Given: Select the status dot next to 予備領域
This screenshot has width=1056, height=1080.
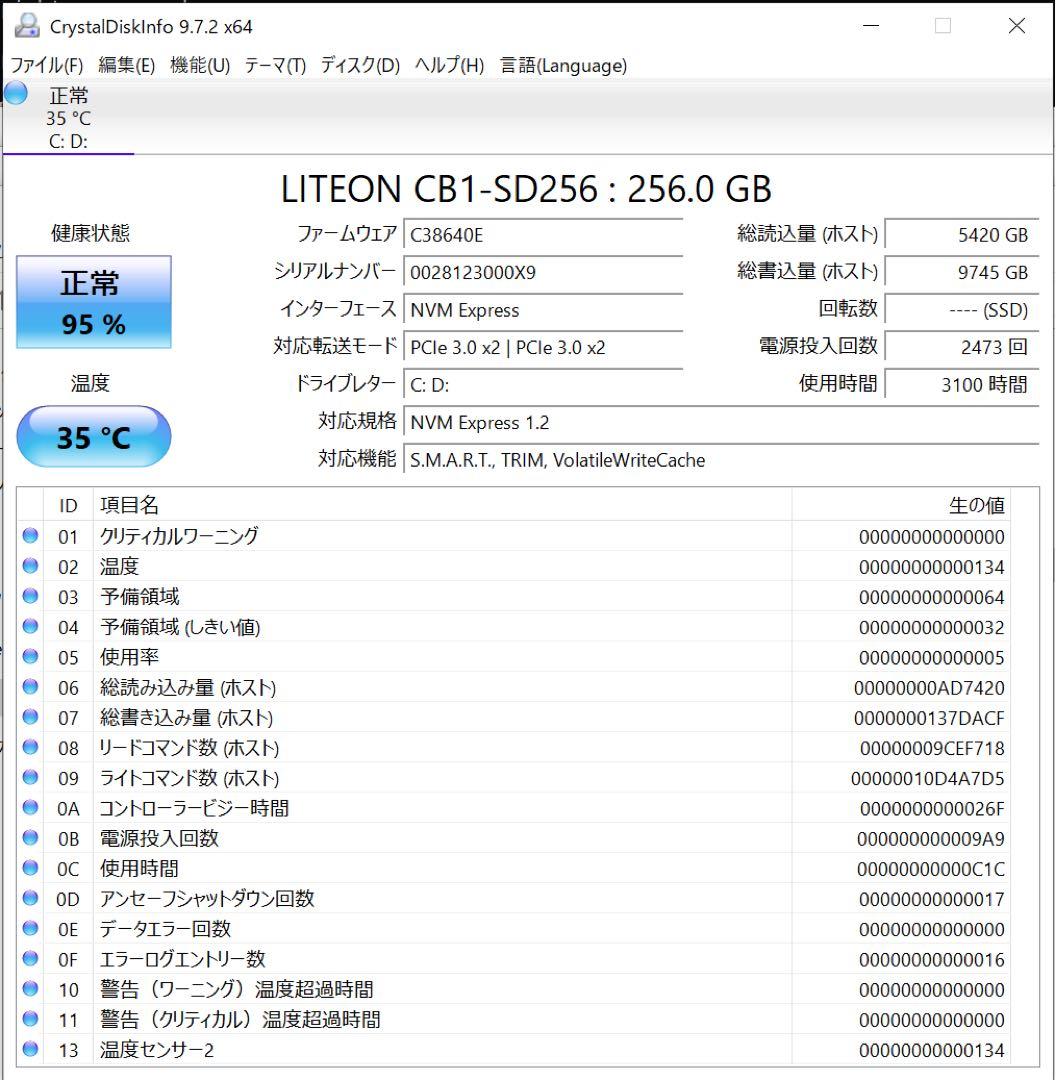Looking at the screenshot, I should 30,596.
